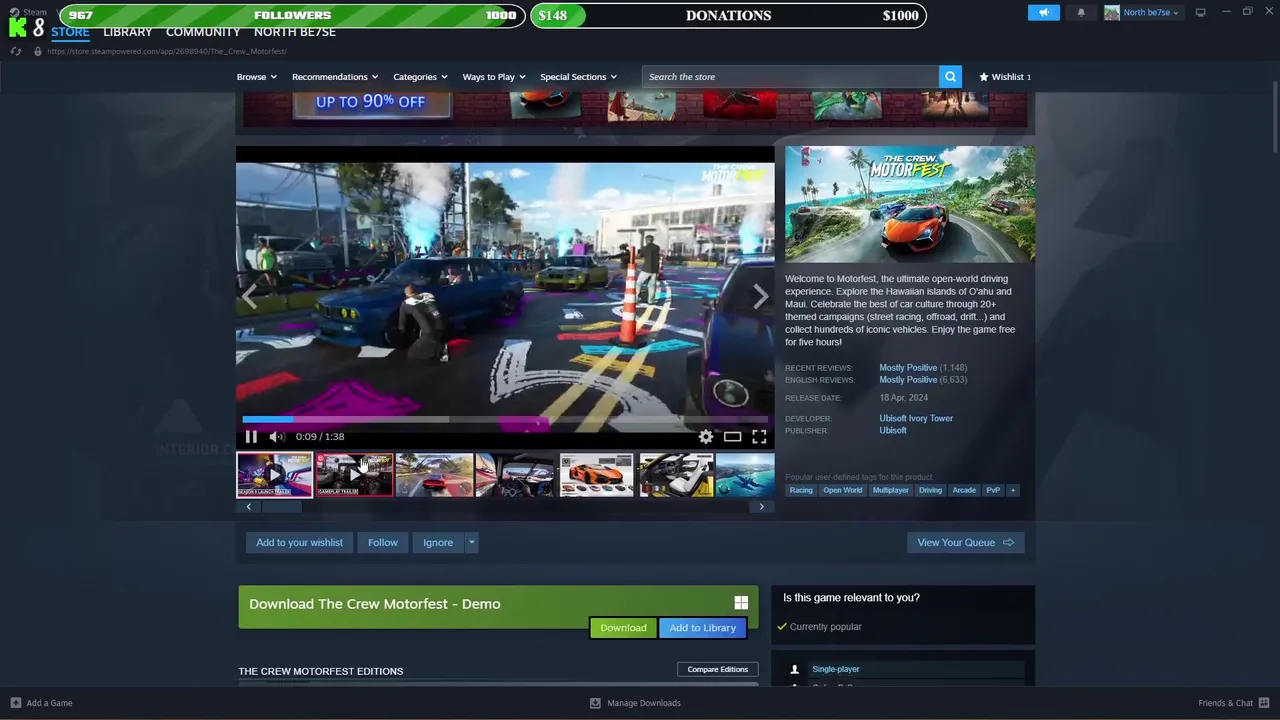Expand the Special Sections menu

tap(578, 77)
